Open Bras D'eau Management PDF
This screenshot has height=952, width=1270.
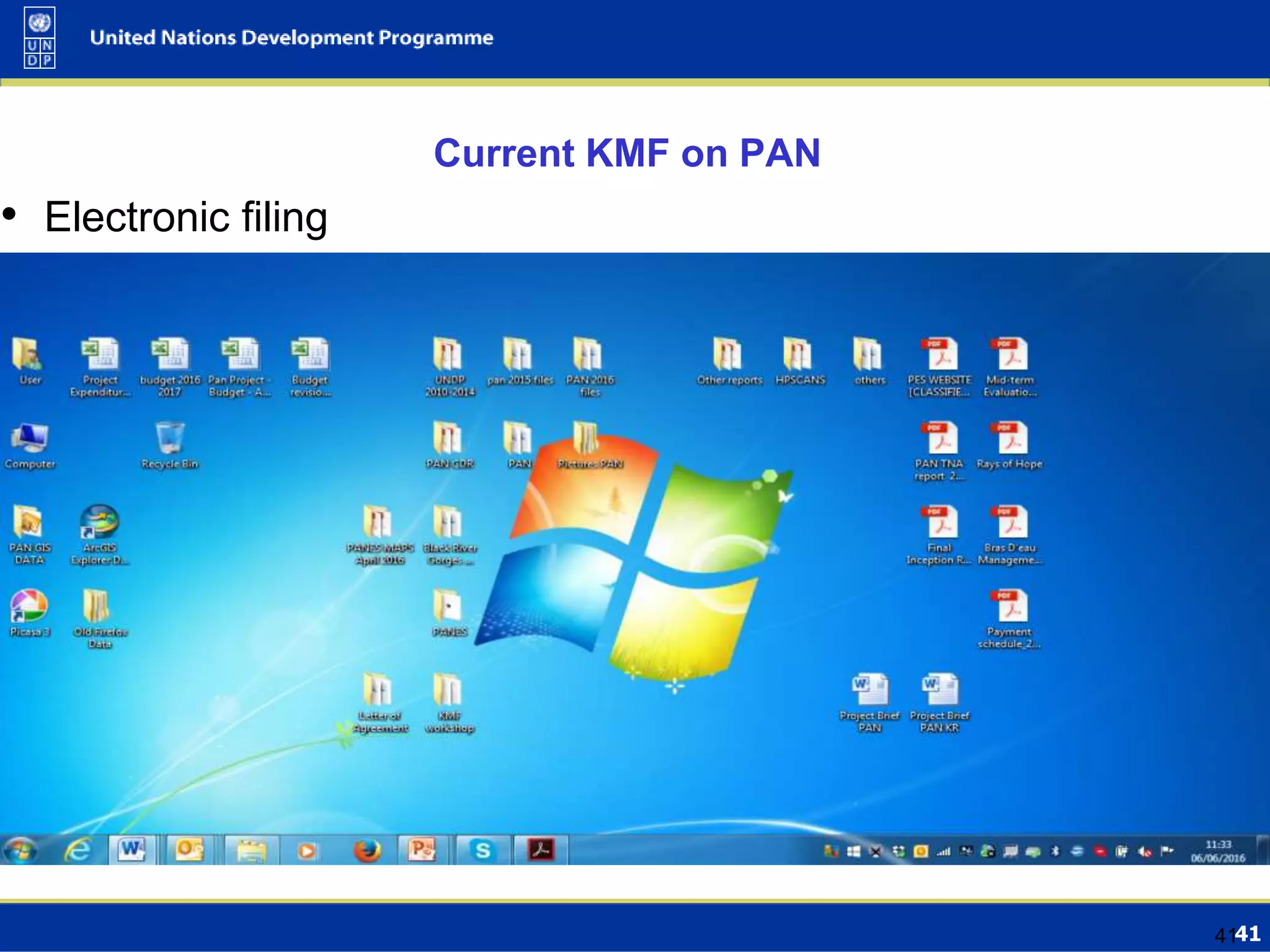click(x=1010, y=522)
